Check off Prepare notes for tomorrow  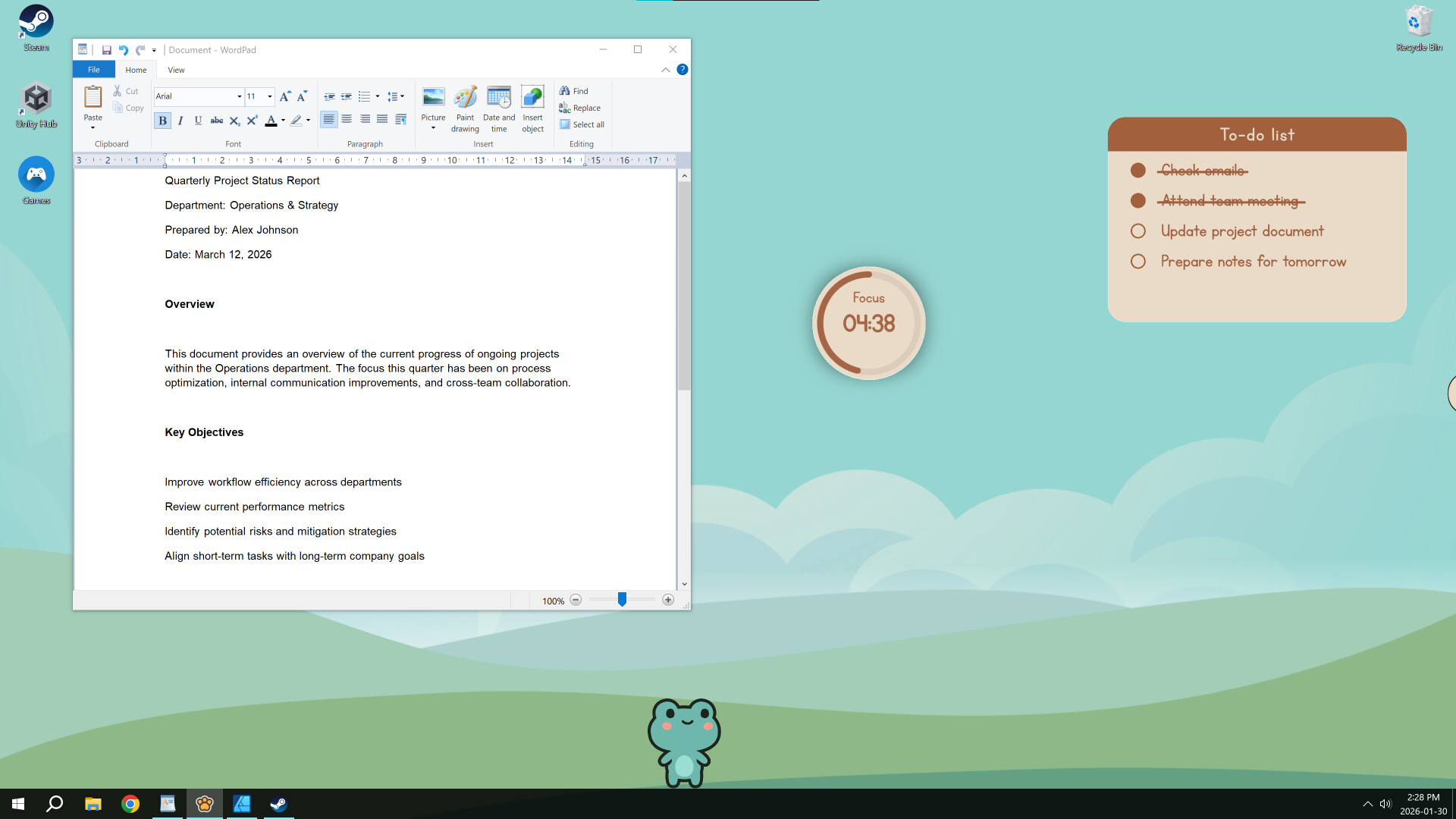(1137, 261)
